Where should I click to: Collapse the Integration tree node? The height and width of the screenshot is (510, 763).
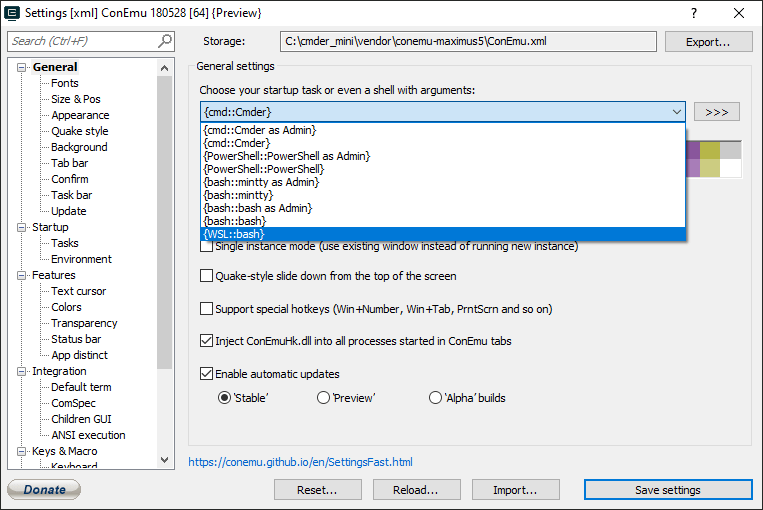(21, 371)
